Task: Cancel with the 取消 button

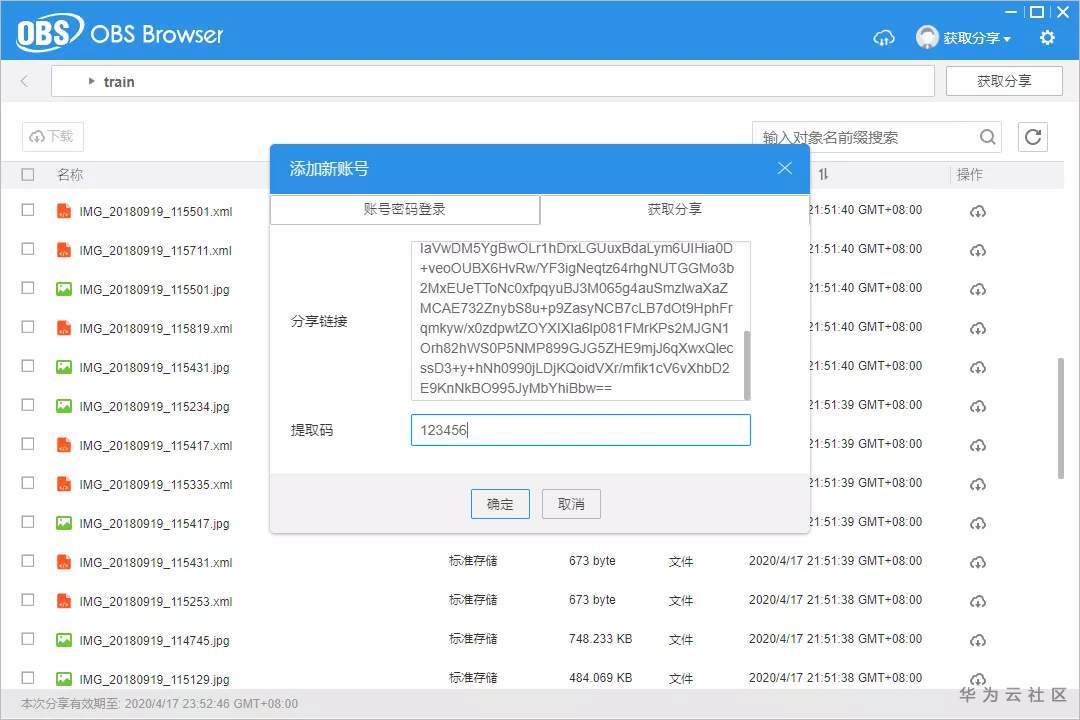Action: tap(571, 504)
